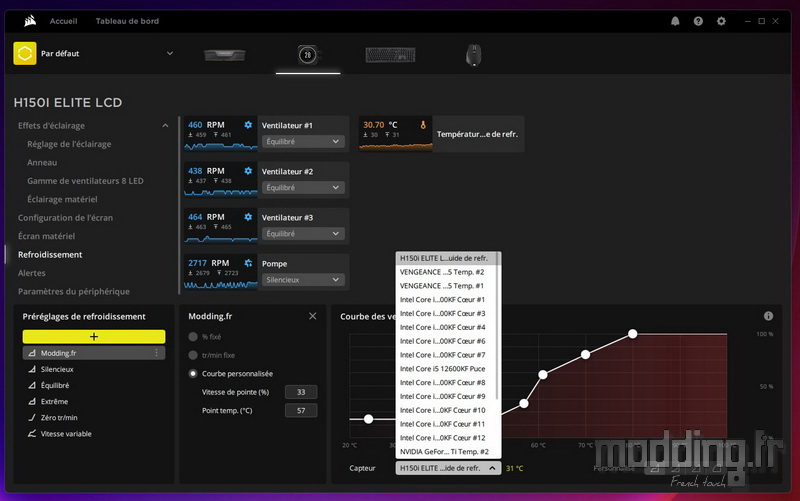Select Zéro tr/min preset
800x501 pixels.
pos(59,417)
